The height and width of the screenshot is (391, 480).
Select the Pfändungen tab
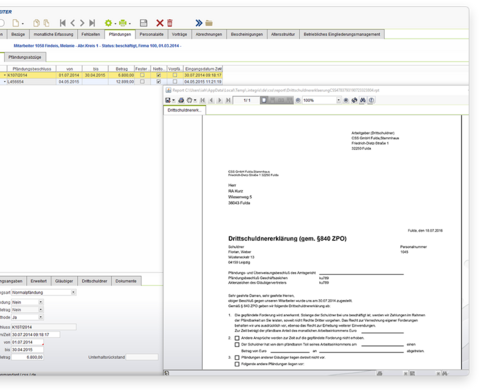pyautogui.click(x=120, y=34)
